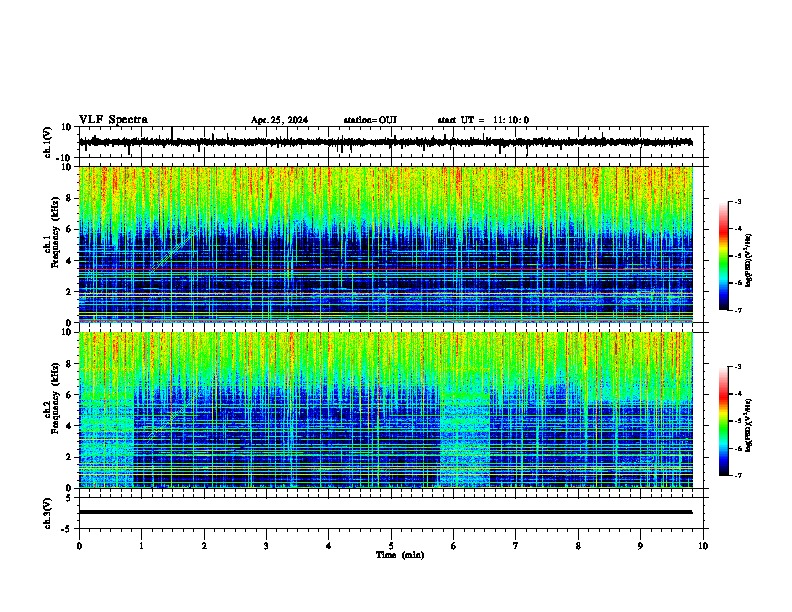Click the 'station=OUJ' label

[370, 120]
